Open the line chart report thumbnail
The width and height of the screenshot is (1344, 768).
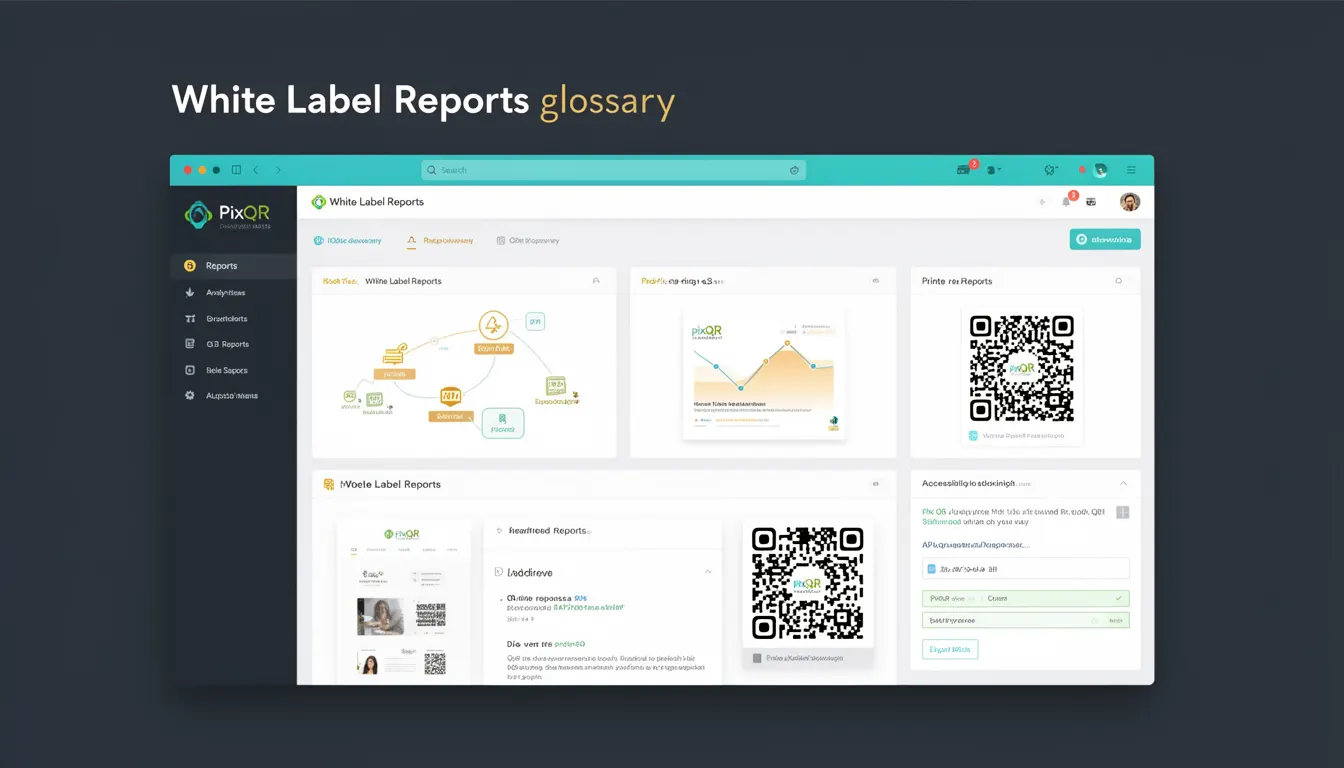(764, 372)
